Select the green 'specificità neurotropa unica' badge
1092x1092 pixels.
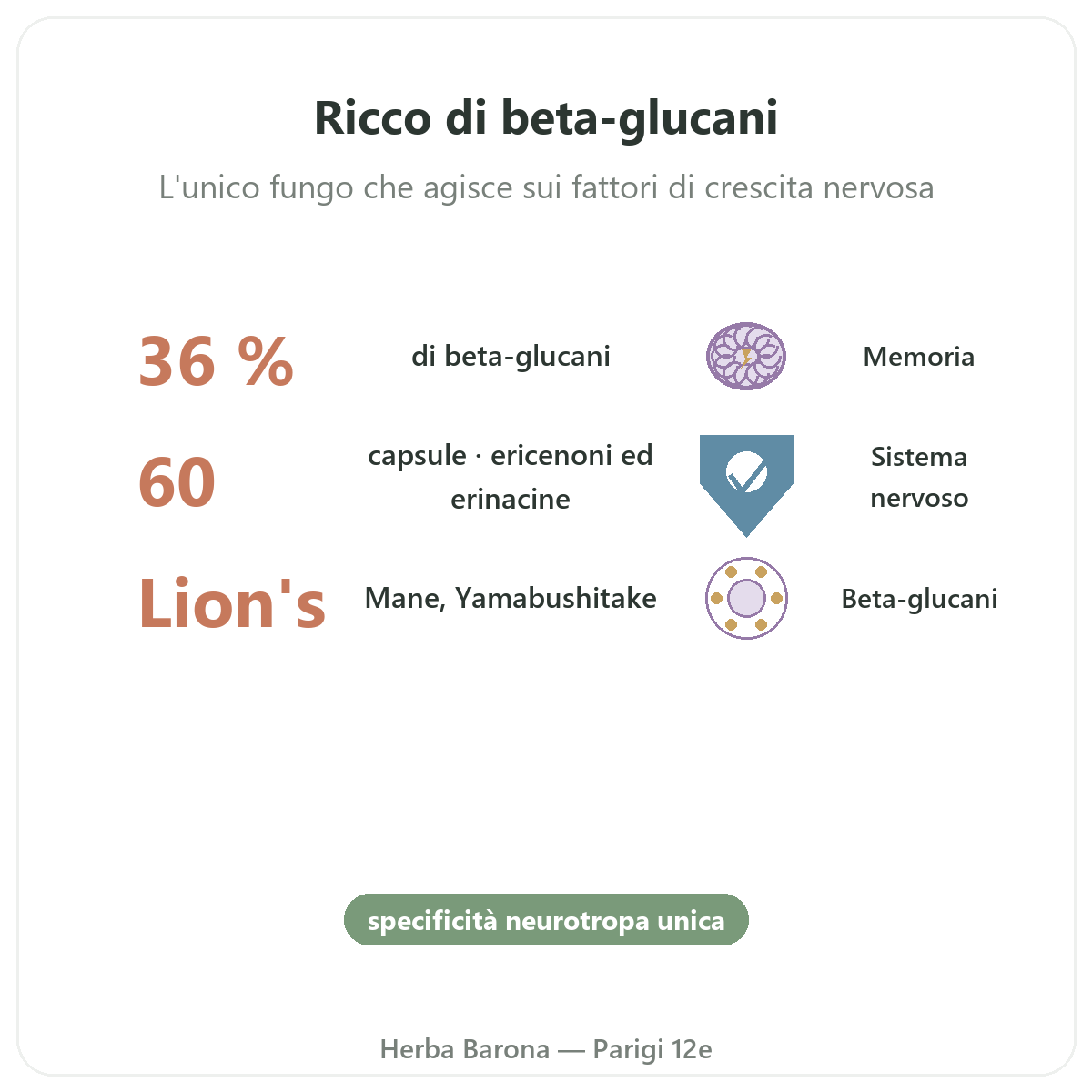(546, 920)
